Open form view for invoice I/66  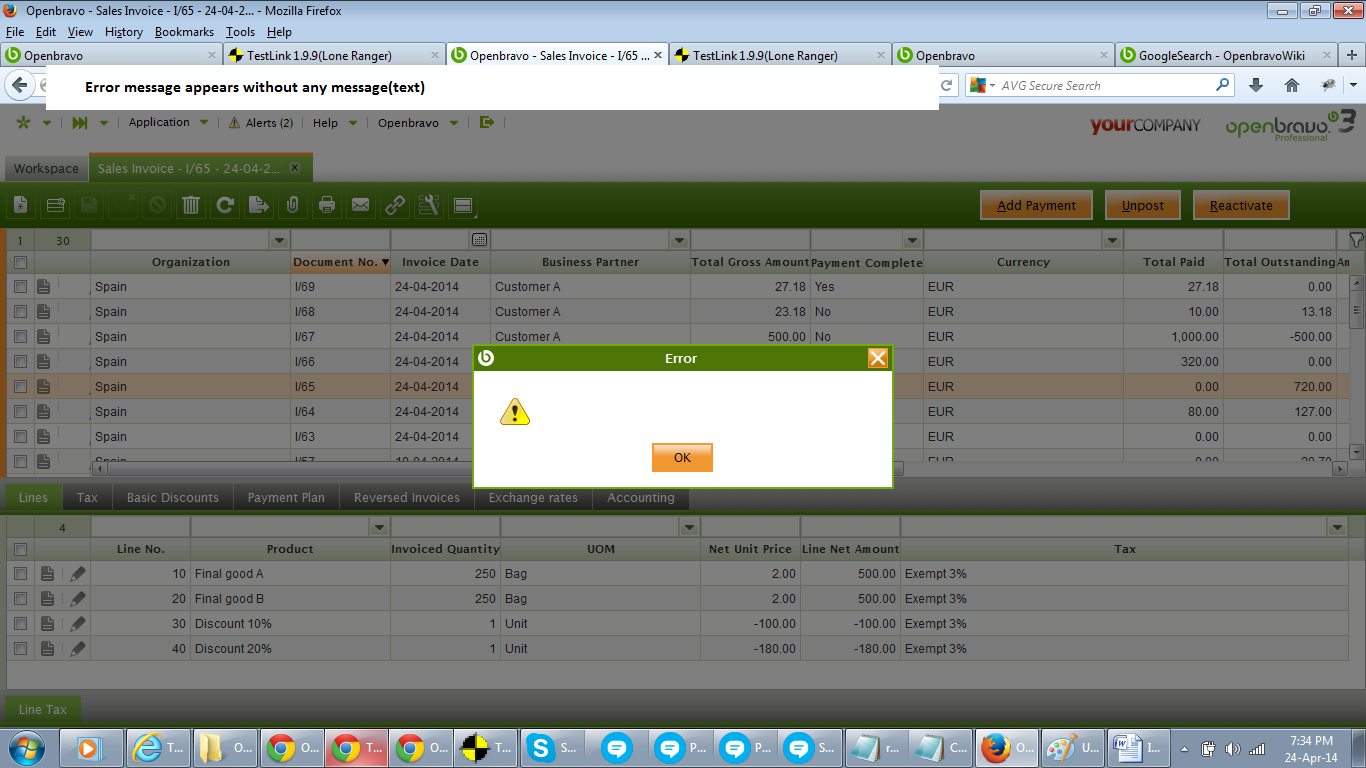coord(44,362)
